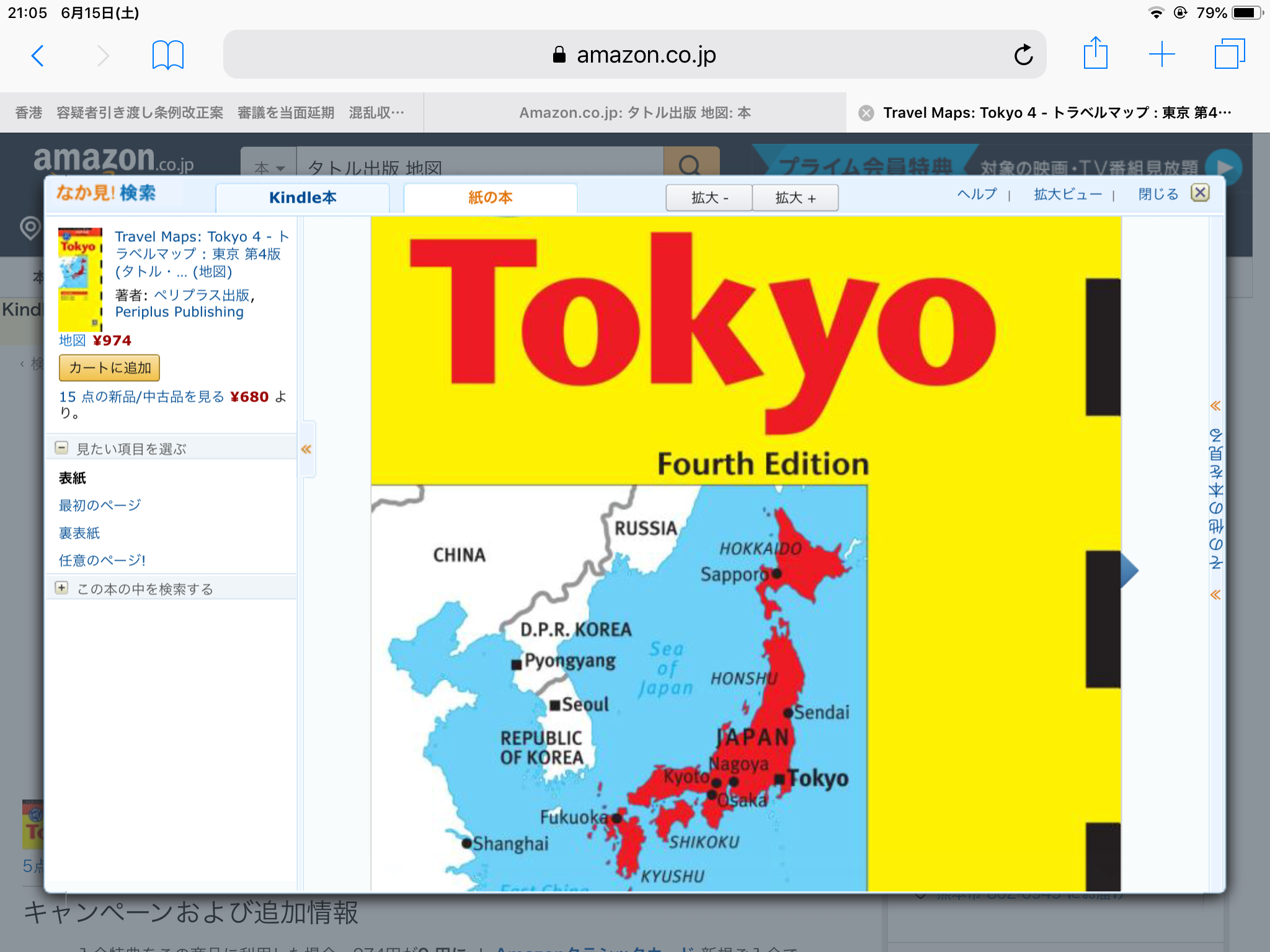Click the Amazon search magnifier button
This screenshot has height=952, width=1270.
point(691,164)
